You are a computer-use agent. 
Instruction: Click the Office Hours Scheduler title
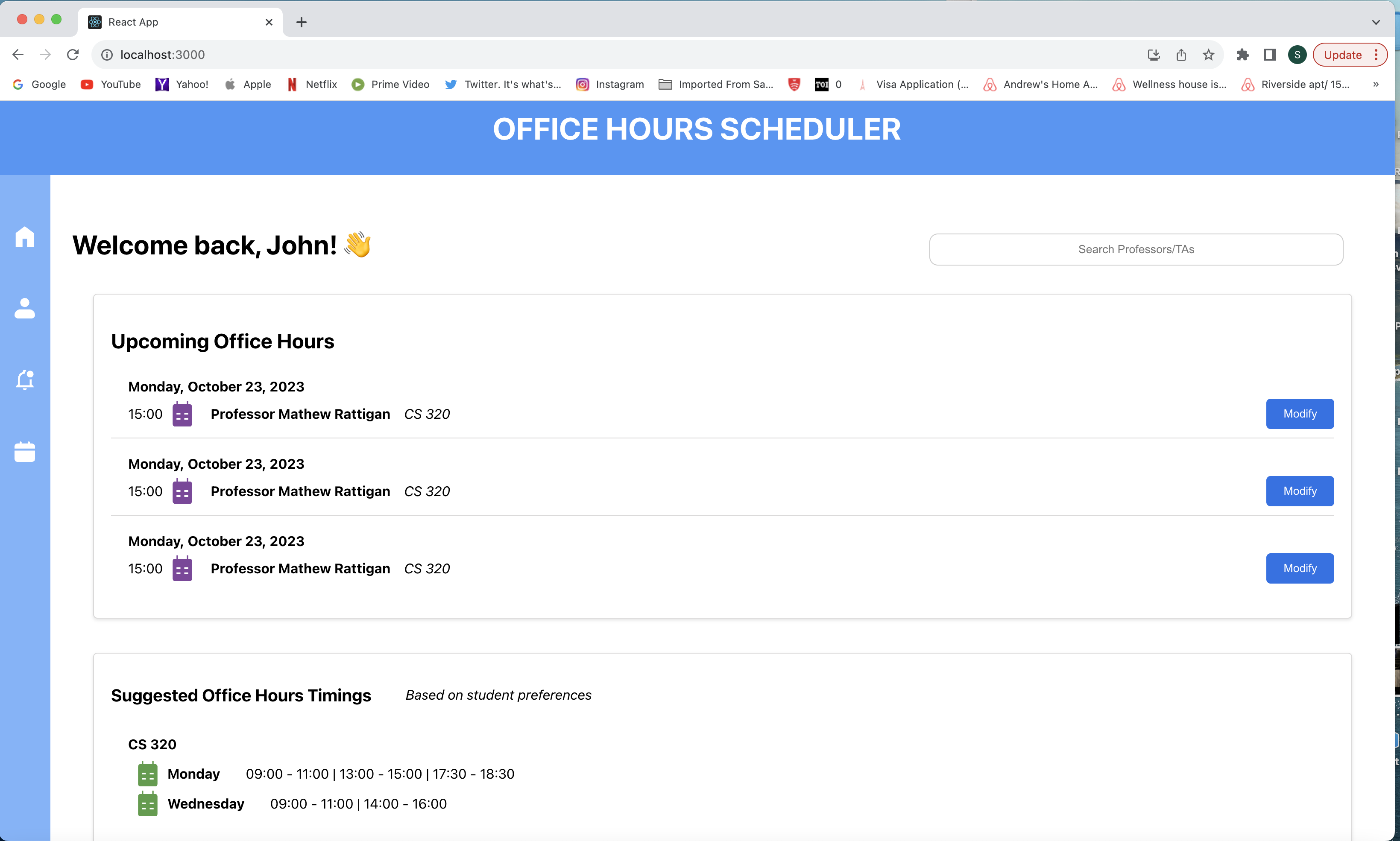coord(697,128)
